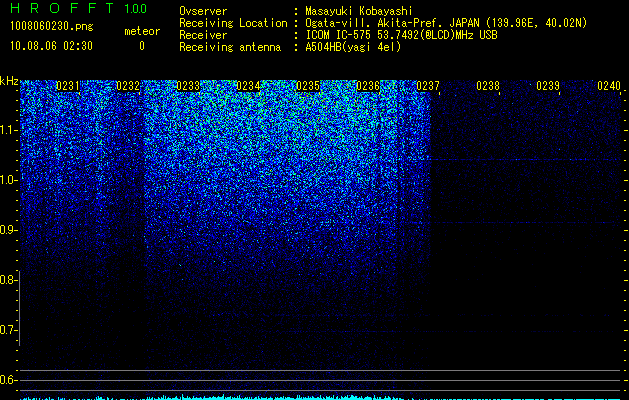The height and width of the screenshot is (400, 629).
Task: Click the 0232 time marker
Action: pos(128,86)
